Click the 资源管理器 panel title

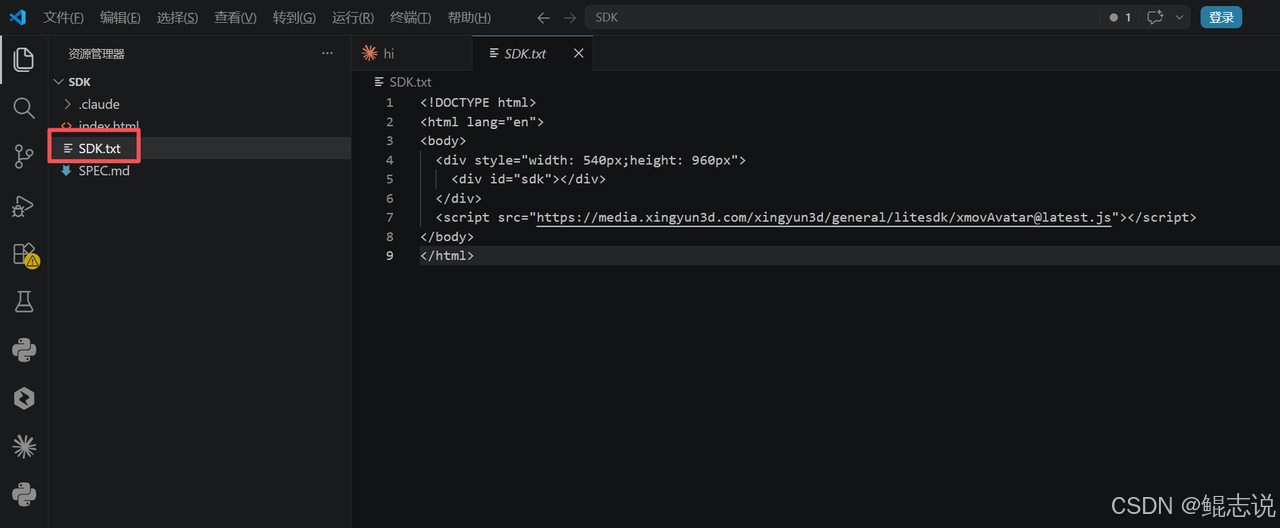96,54
